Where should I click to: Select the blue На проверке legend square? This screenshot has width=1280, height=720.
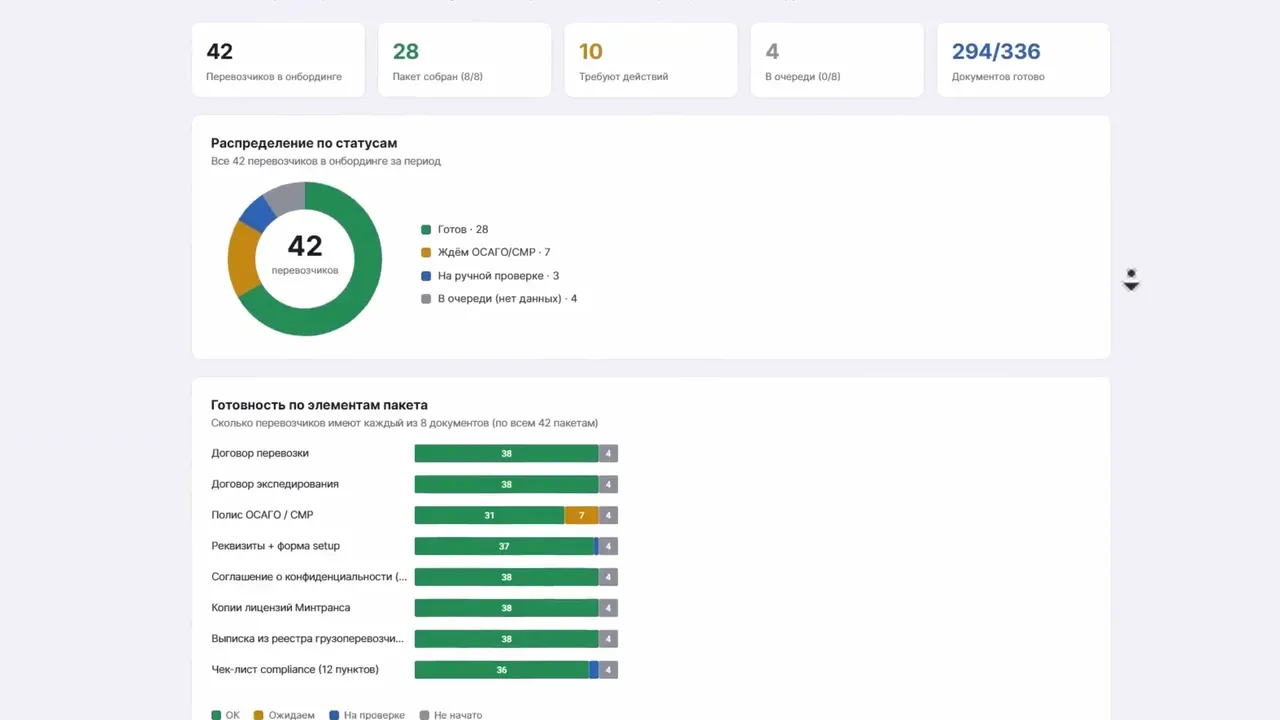coord(335,716)
